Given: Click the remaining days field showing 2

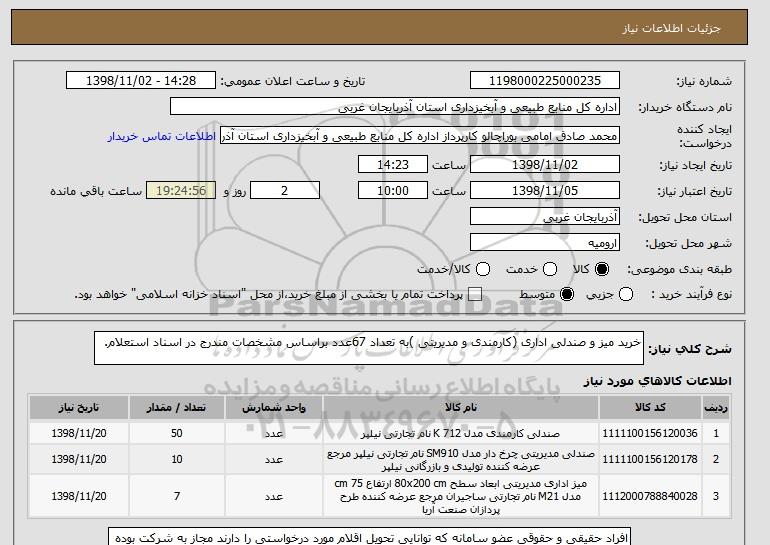Looking at the screenshot, I should click(x=285, y=191).
